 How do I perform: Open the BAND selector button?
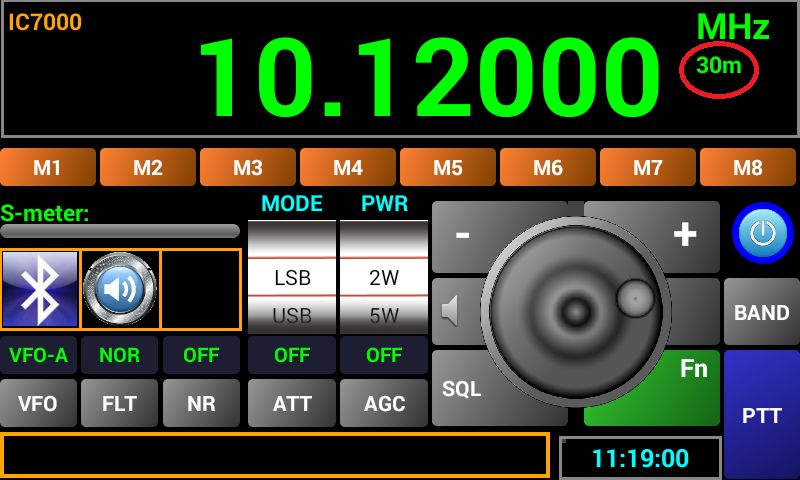[761, 312]
